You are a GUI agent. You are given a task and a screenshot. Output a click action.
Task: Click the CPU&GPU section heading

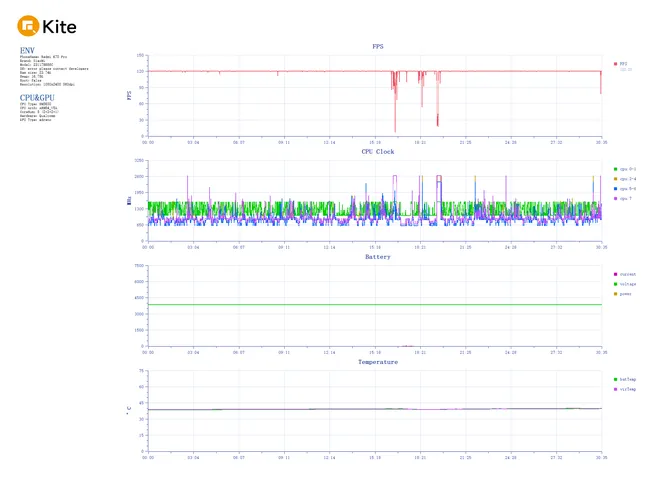(39, 98)
